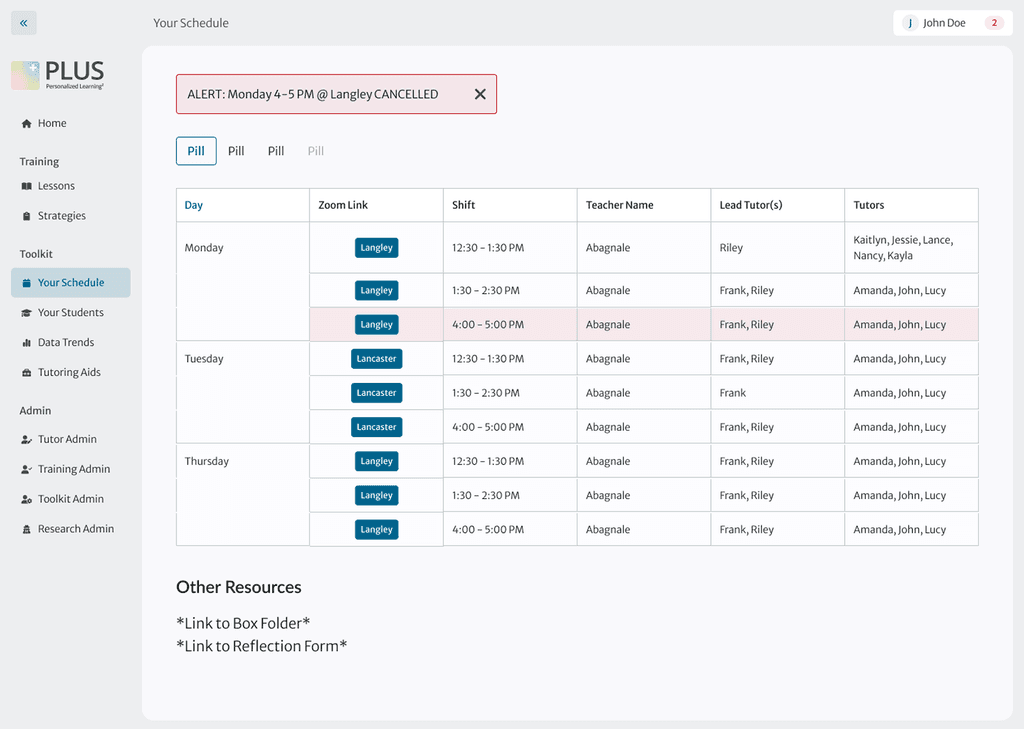Click the Research Admin icon
1024x729 pixels.
coord(26,530)
